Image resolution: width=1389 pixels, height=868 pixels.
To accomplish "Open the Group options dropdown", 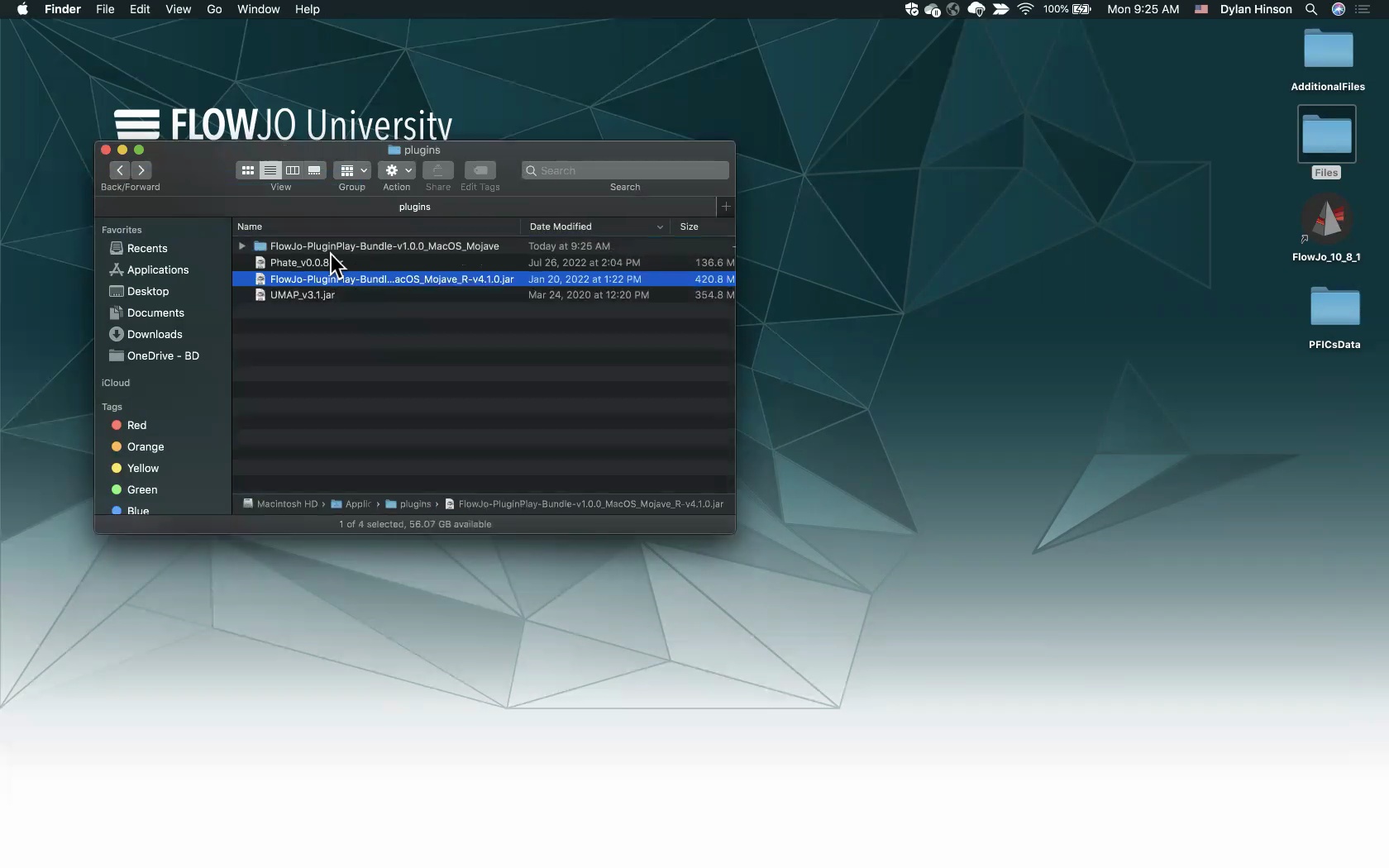I will 352,170.
